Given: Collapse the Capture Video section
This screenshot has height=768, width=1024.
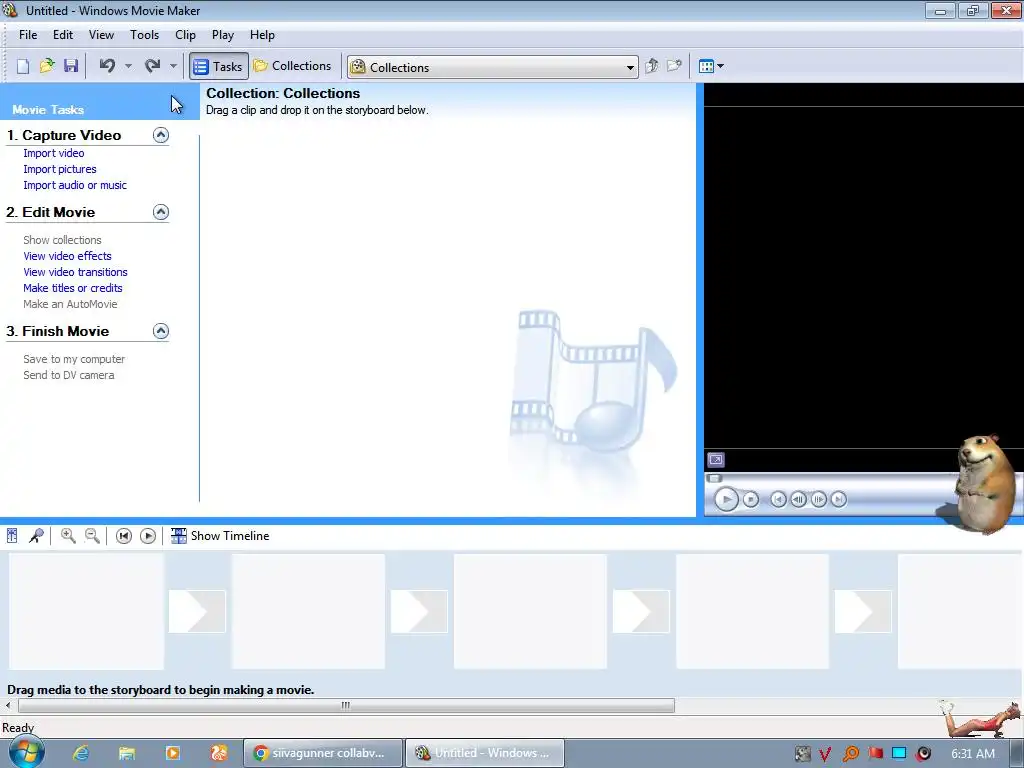Looking at the screenshot, I should [x=161, y=135].
